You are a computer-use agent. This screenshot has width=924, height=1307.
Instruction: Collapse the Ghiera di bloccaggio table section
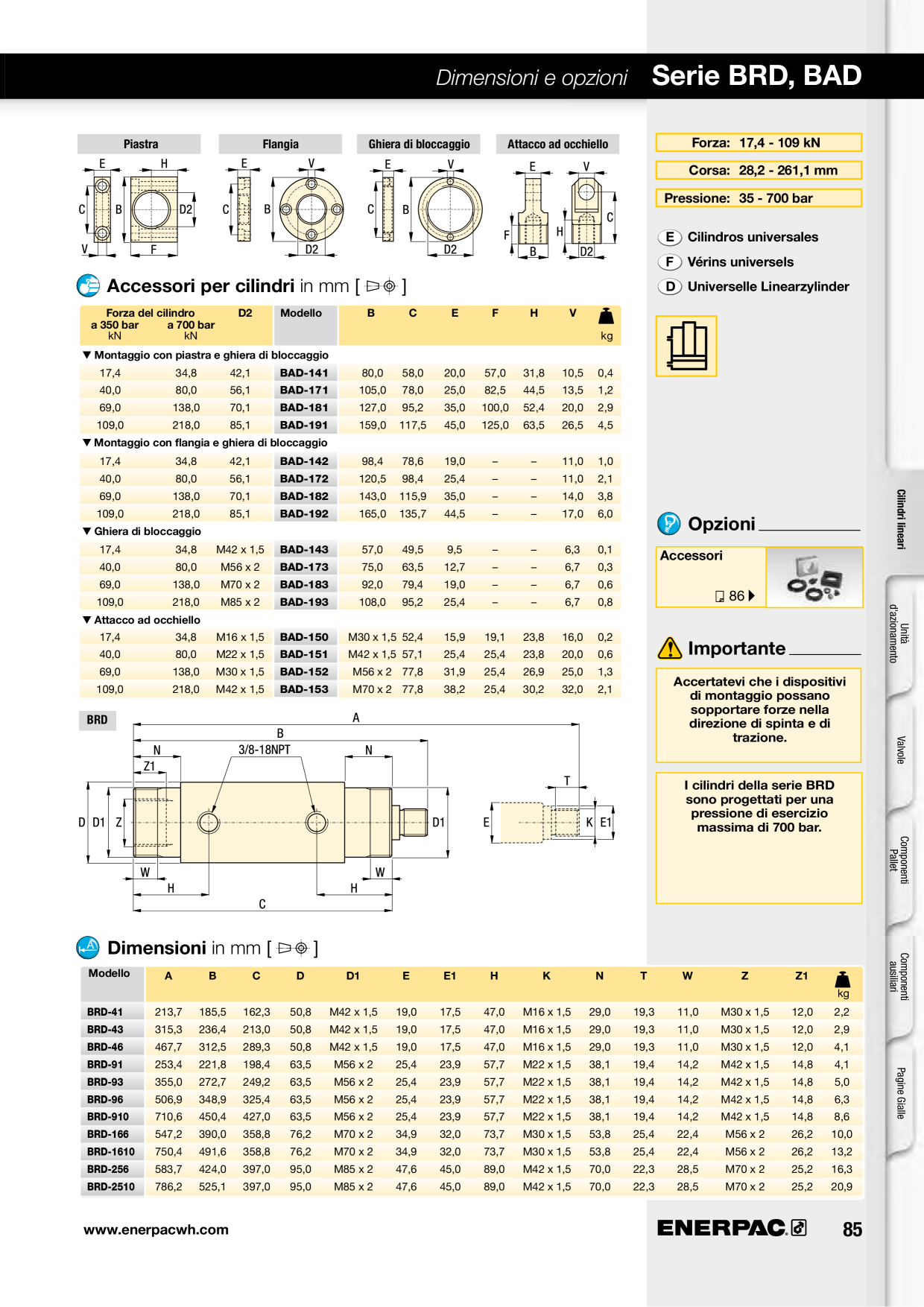click(142, 531)
